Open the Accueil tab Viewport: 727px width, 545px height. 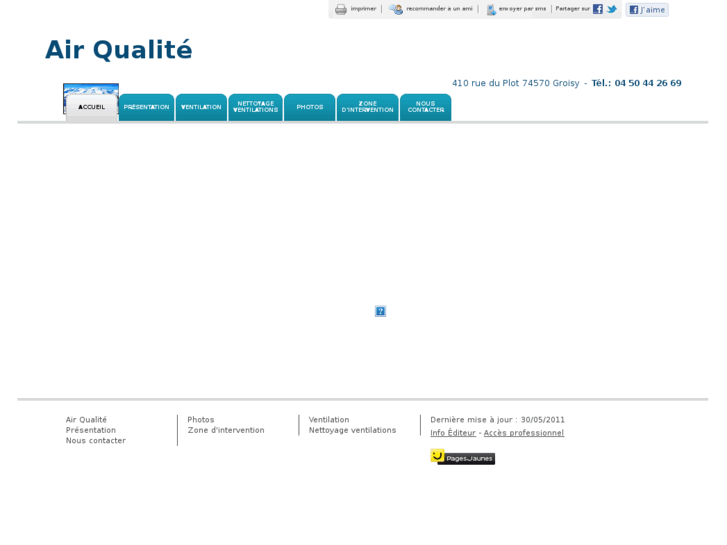91,108
